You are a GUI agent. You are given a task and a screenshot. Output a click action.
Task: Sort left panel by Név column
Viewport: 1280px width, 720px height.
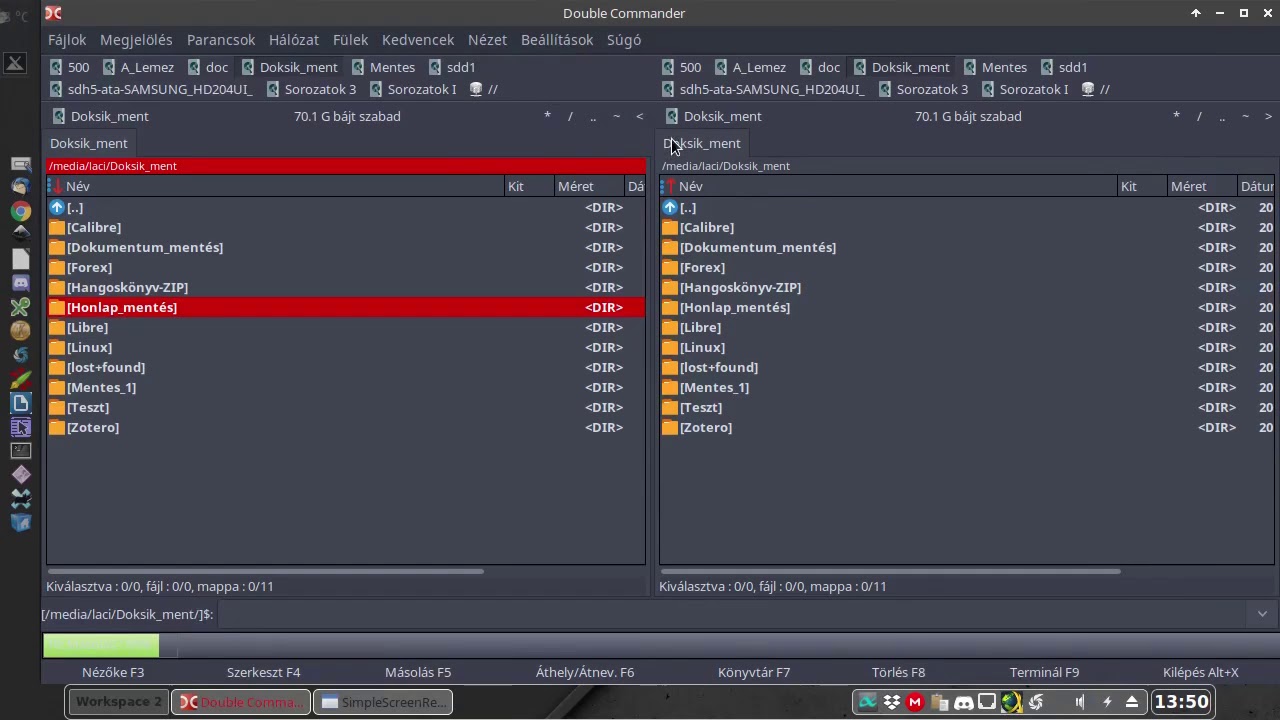tap(276, 186)
